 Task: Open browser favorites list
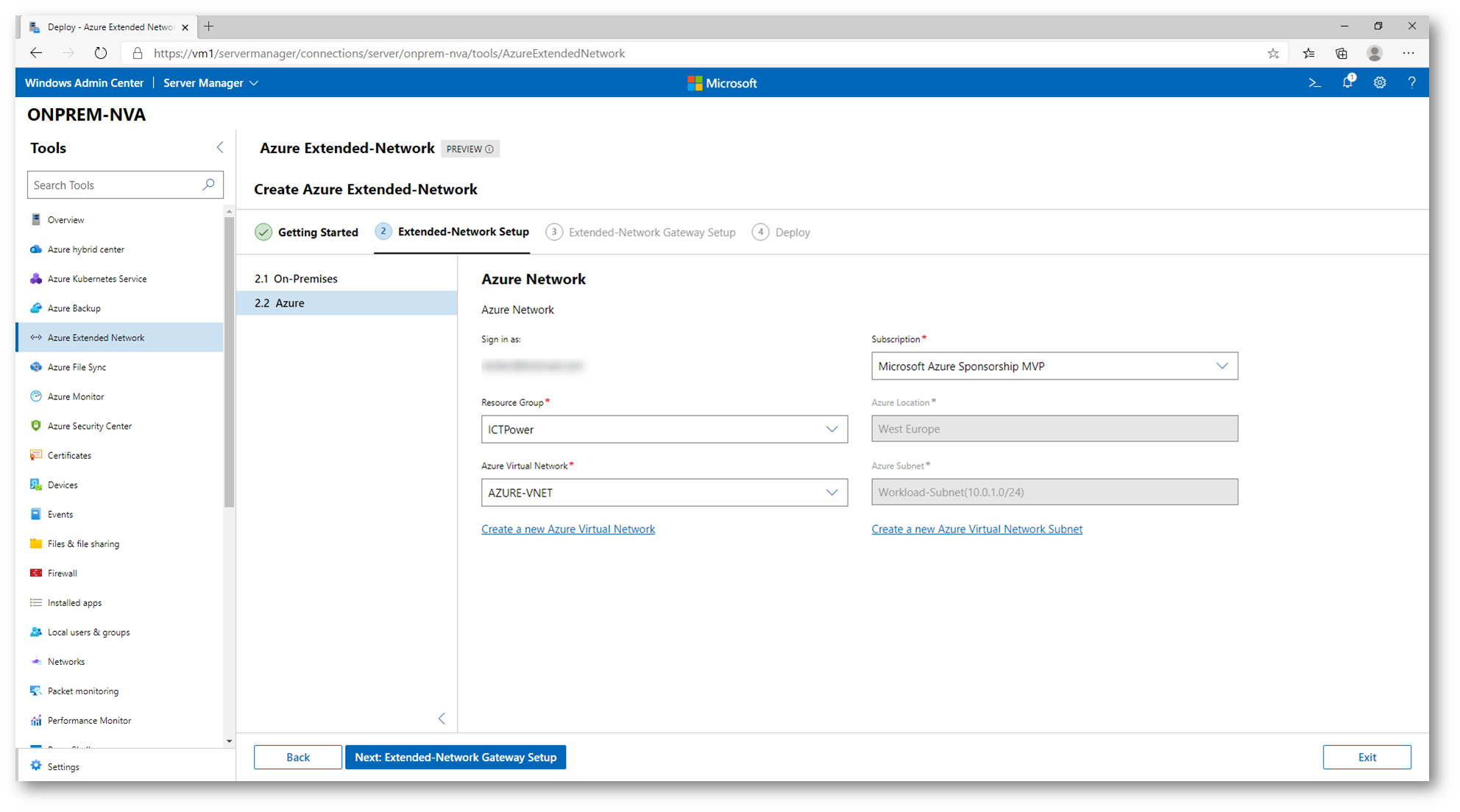click(1308, 53)
